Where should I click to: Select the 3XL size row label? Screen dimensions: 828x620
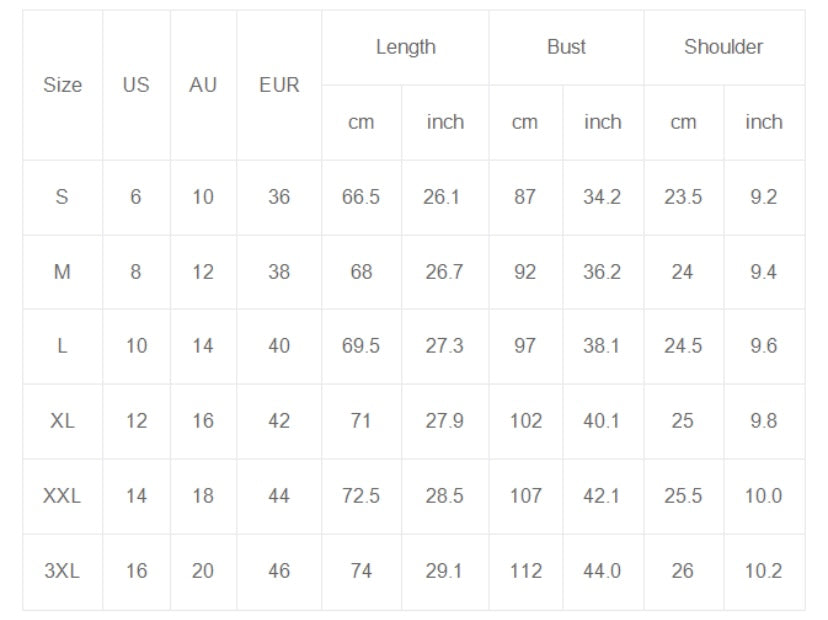[62, 571]
